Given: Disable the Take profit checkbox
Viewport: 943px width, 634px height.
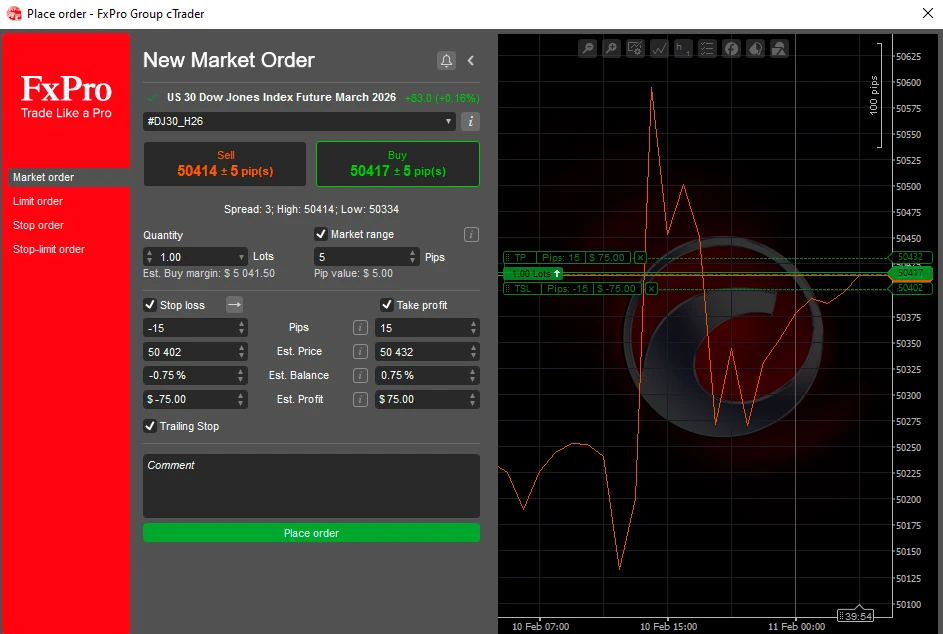Looking at the screenshot, I should coord(387,305).
